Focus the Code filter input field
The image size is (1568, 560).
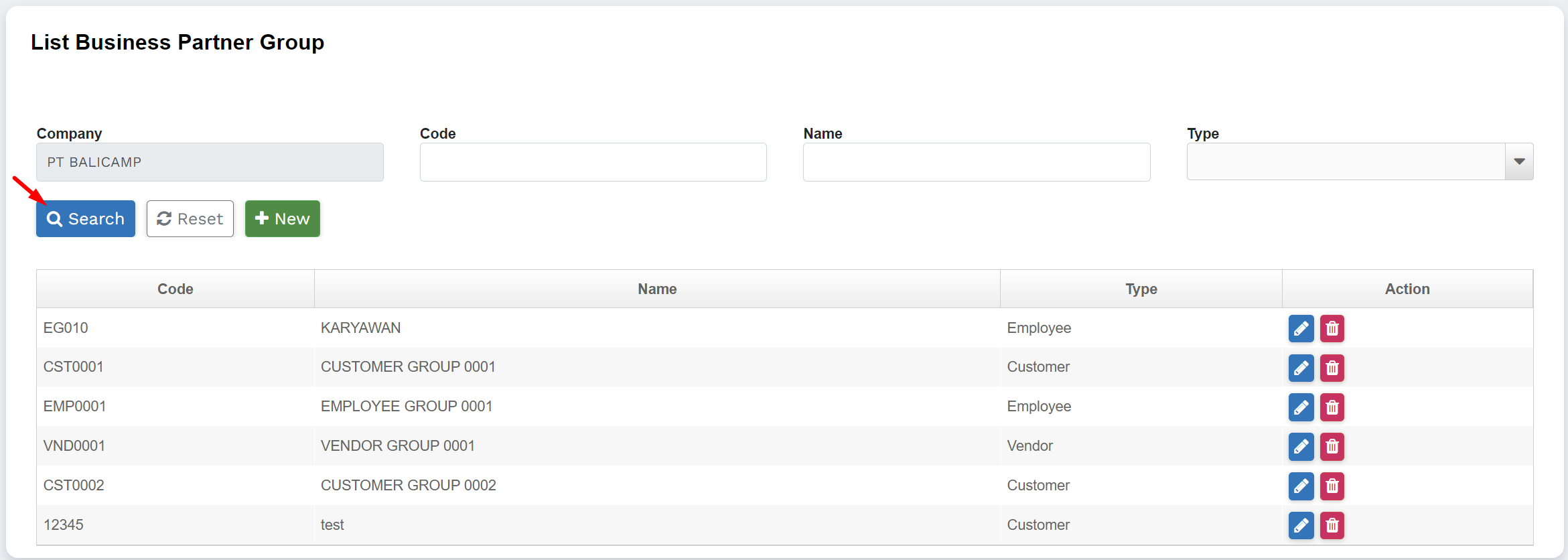coord(593,162)
